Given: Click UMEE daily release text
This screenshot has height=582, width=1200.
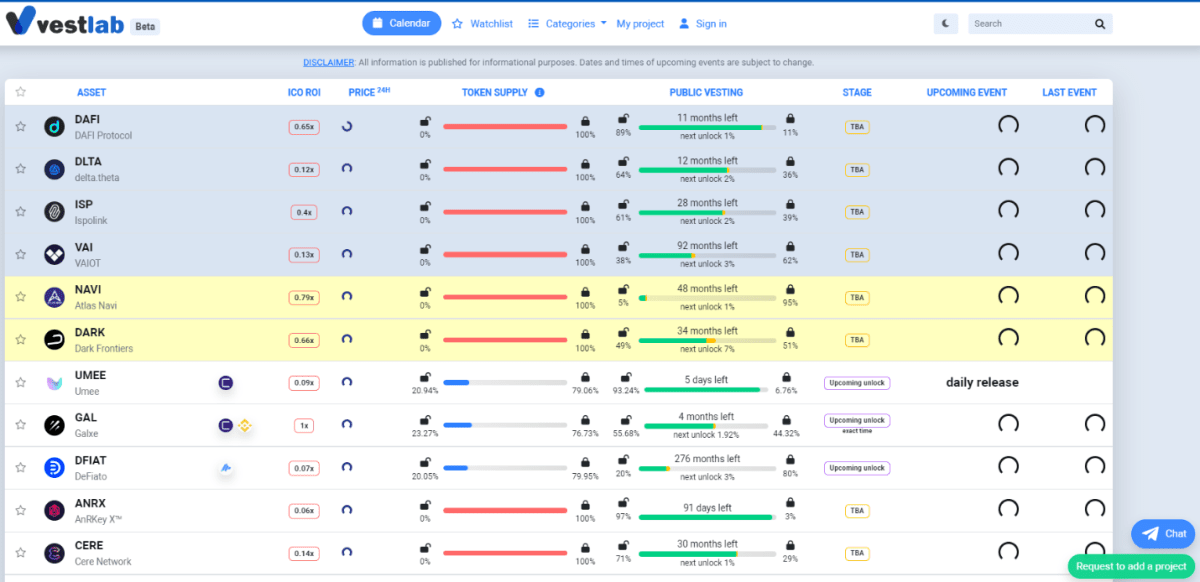Looking at the screenshot, I should (x=982, y=382).
